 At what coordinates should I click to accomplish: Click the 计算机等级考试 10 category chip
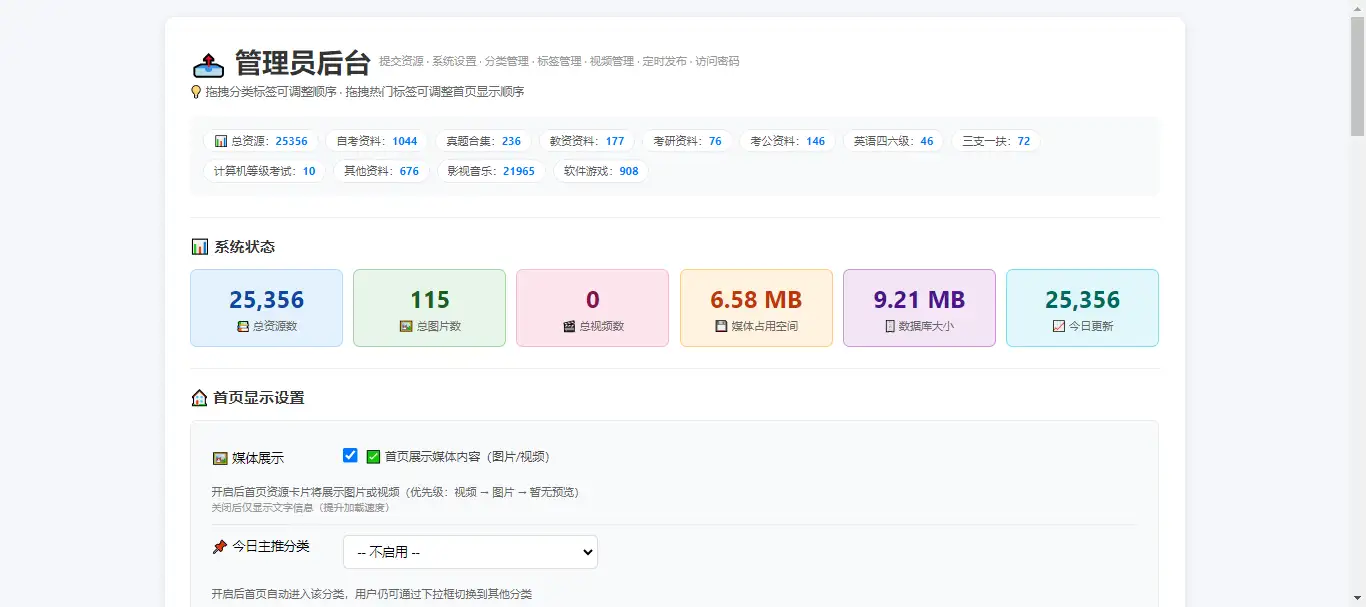[x=264, y=171]
